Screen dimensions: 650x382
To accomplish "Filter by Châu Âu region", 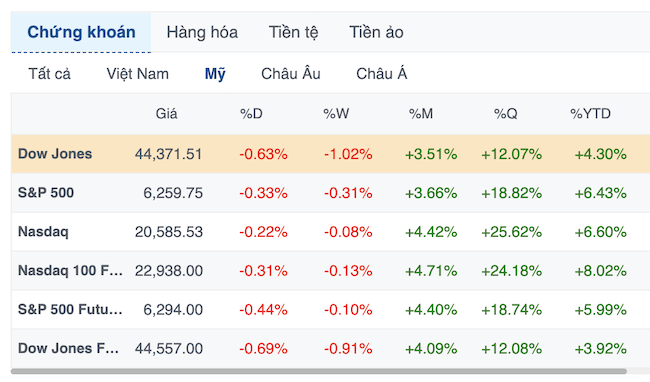I will [291, 74].
